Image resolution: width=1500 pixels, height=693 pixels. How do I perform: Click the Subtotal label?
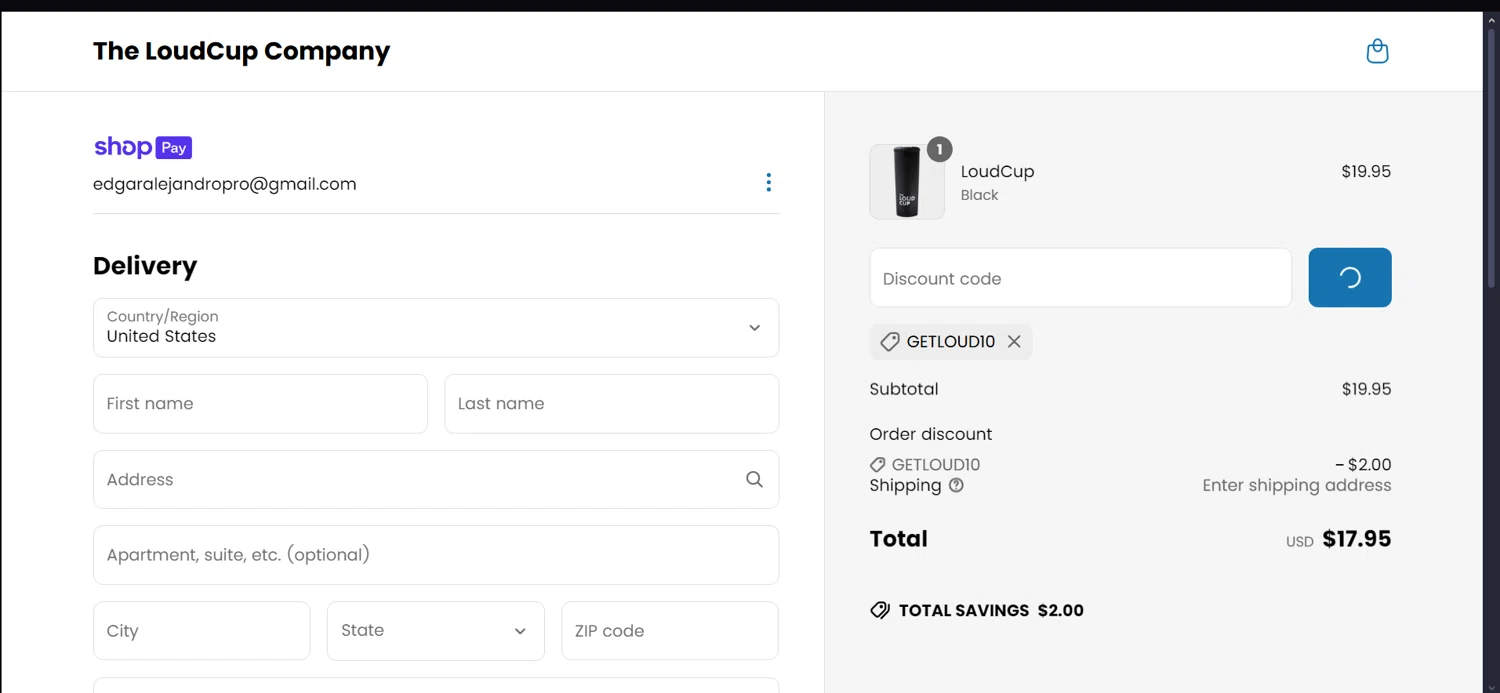[x=904, y=389]
